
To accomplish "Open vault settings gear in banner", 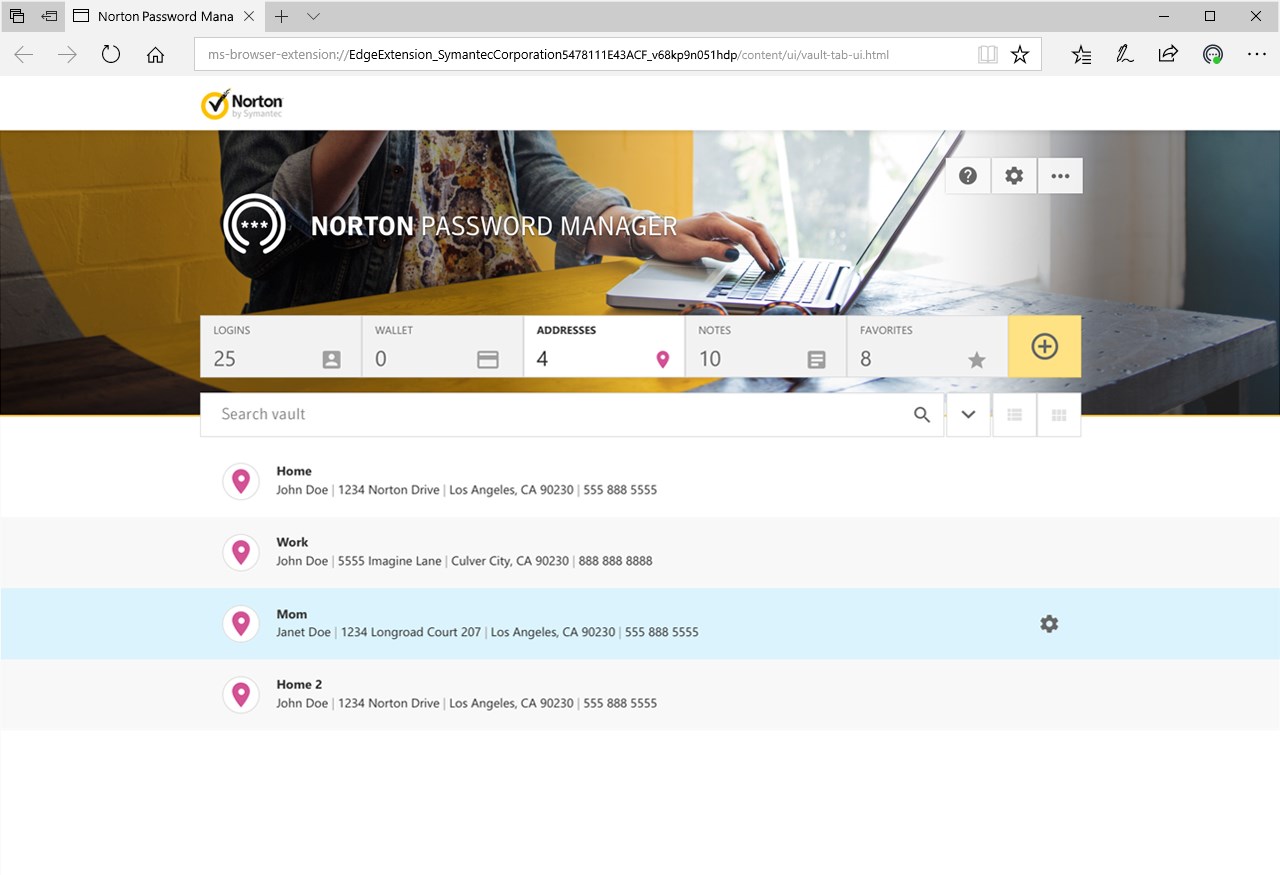I will click(x=1014, y=176).
